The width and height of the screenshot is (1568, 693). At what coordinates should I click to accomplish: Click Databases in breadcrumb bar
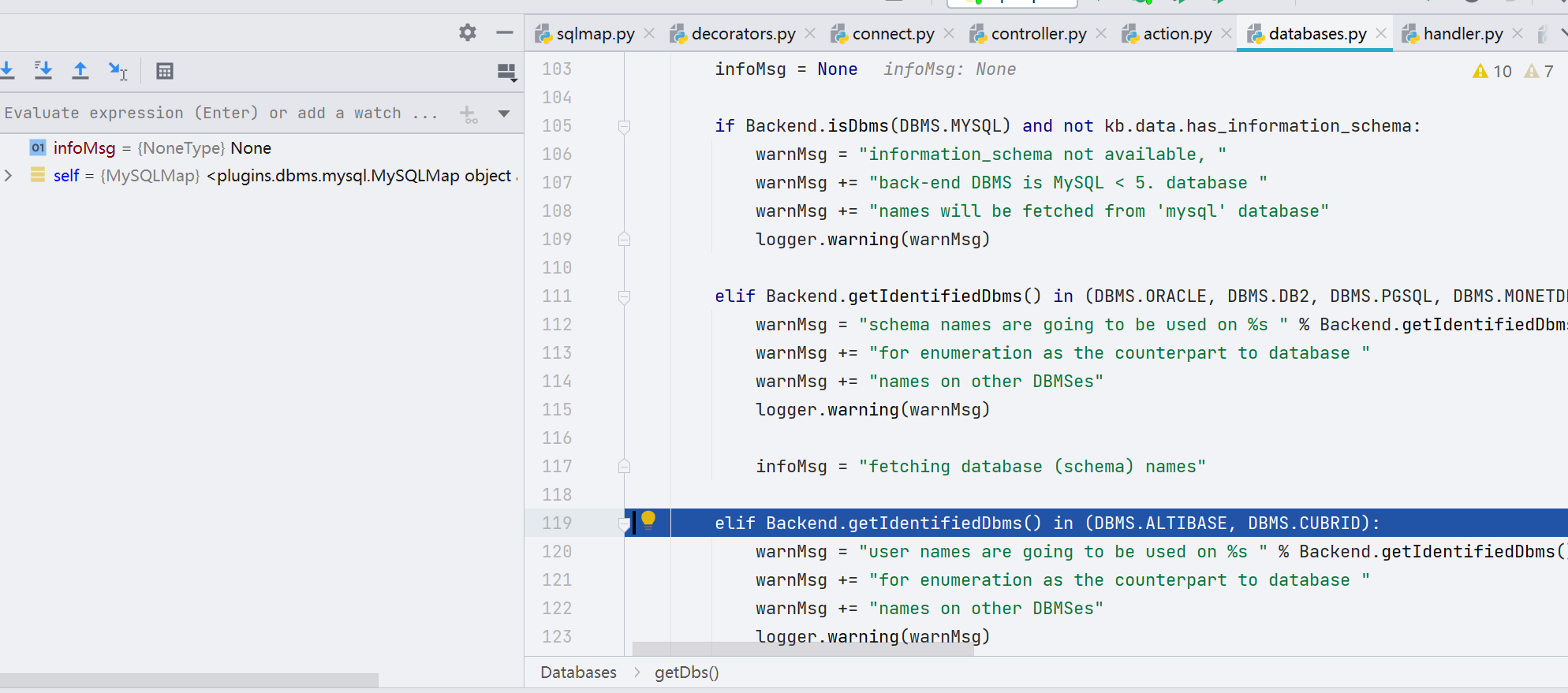(578, 673)
